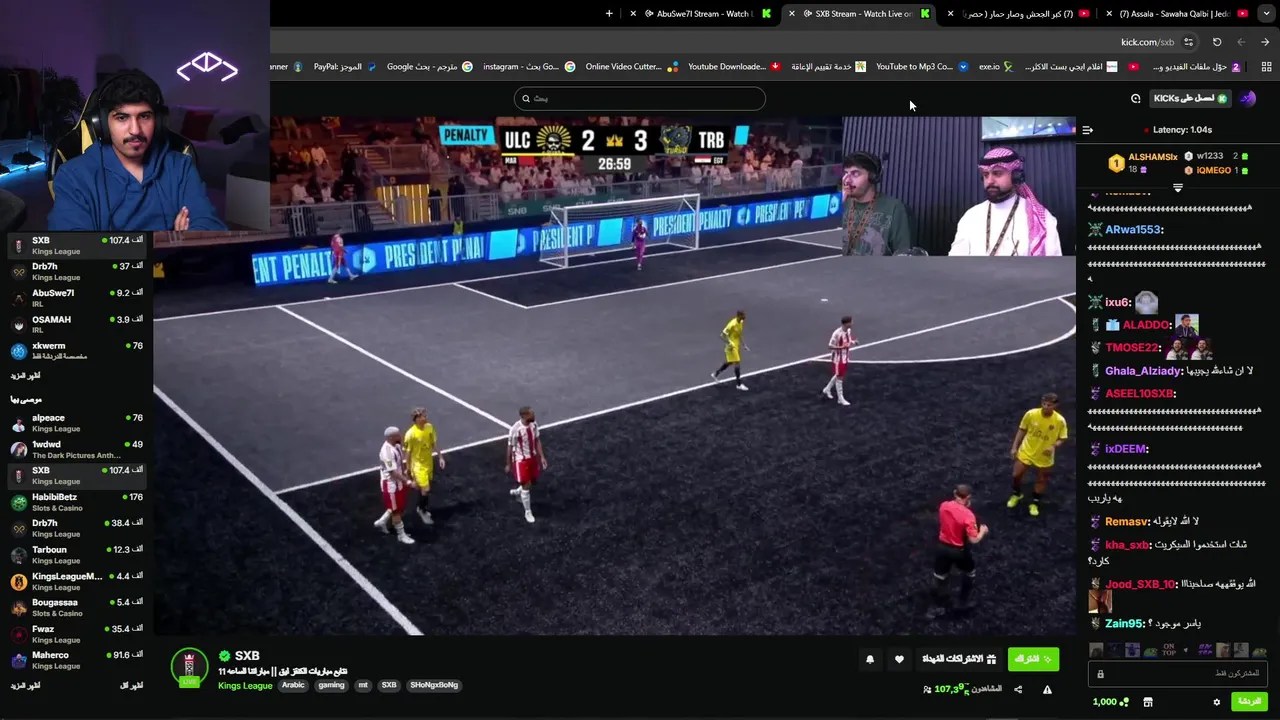Open Tarboun Kings League channel
The image size is (1280, 720).
coord(77,555)
